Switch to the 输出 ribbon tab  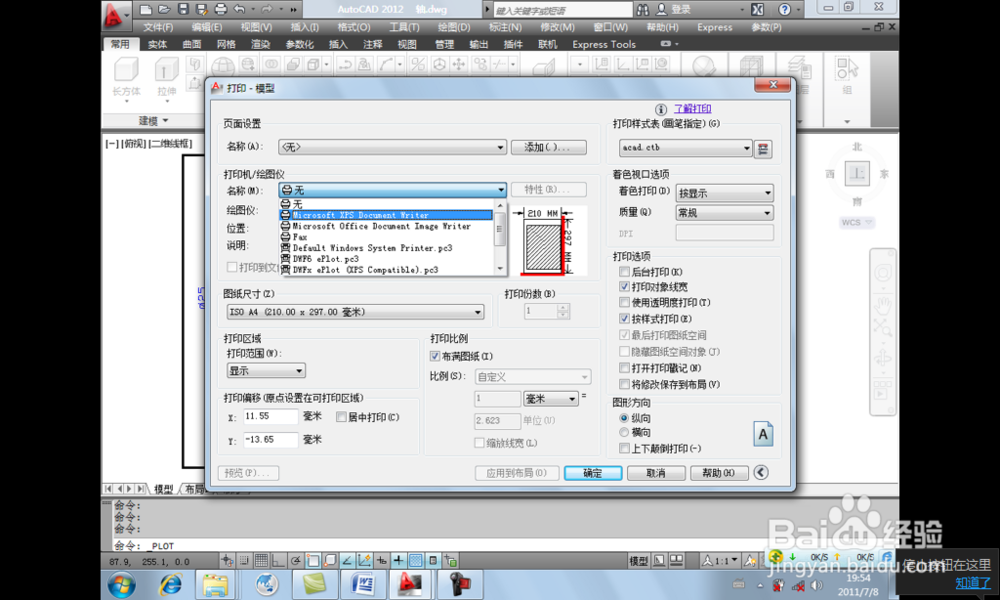[x=478, y=44]
